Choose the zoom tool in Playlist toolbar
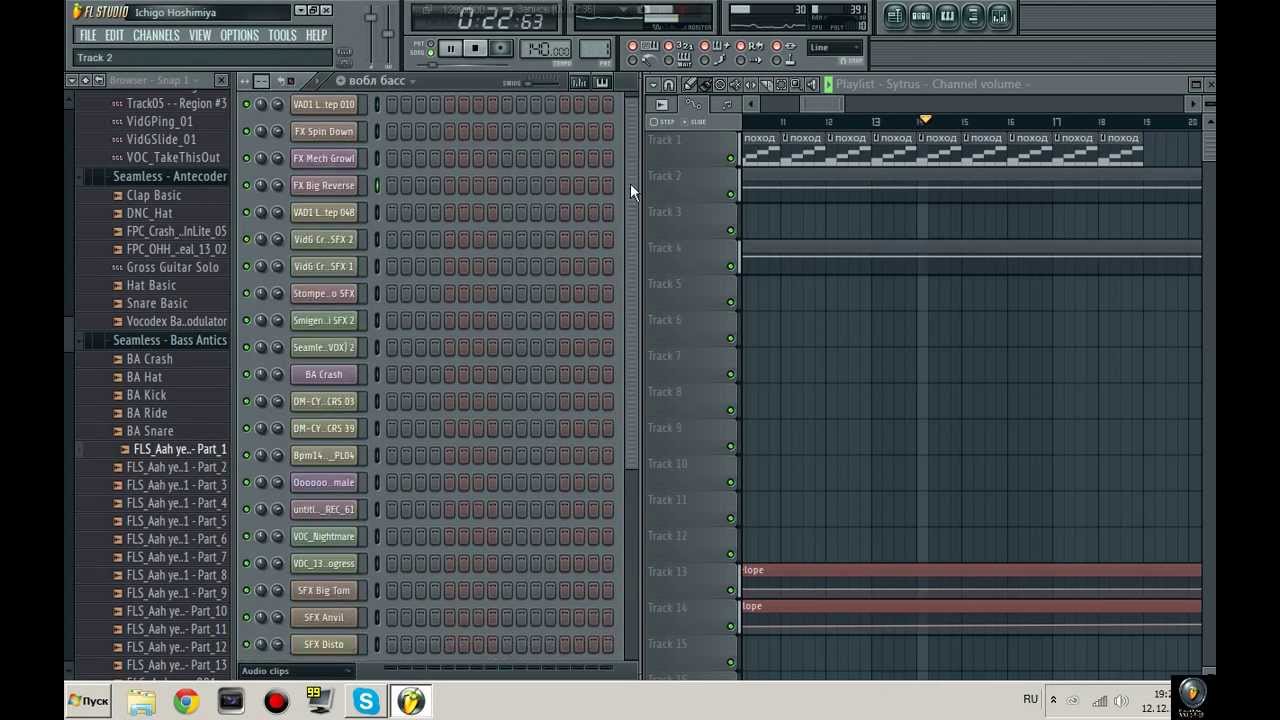The width and height of the screenshot is (1280, 720). click(x=796, y=84)
